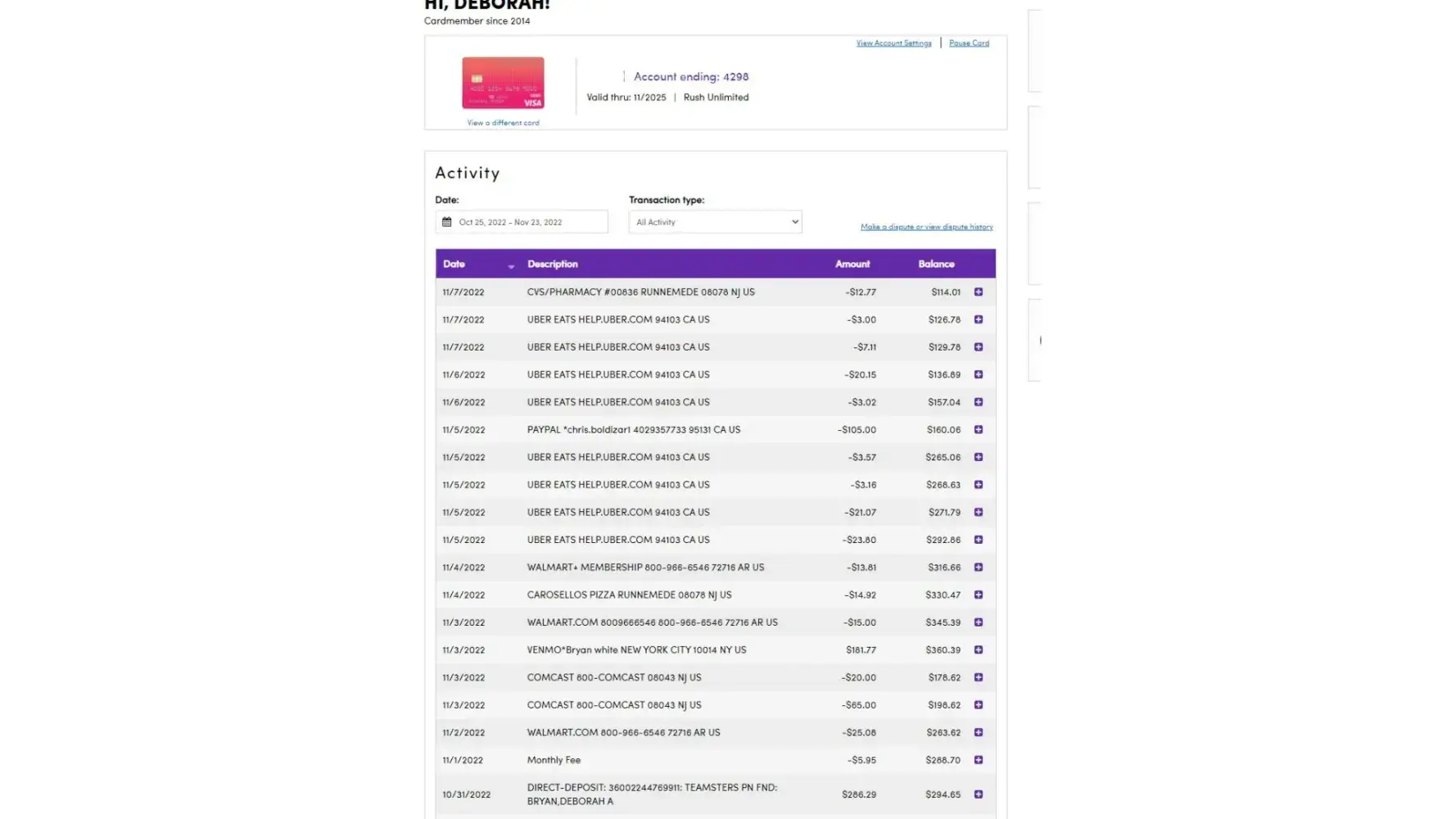Expand the Teamsters direct deposit row
This screenshot has height=819, width=1456.
pos(978,794)
